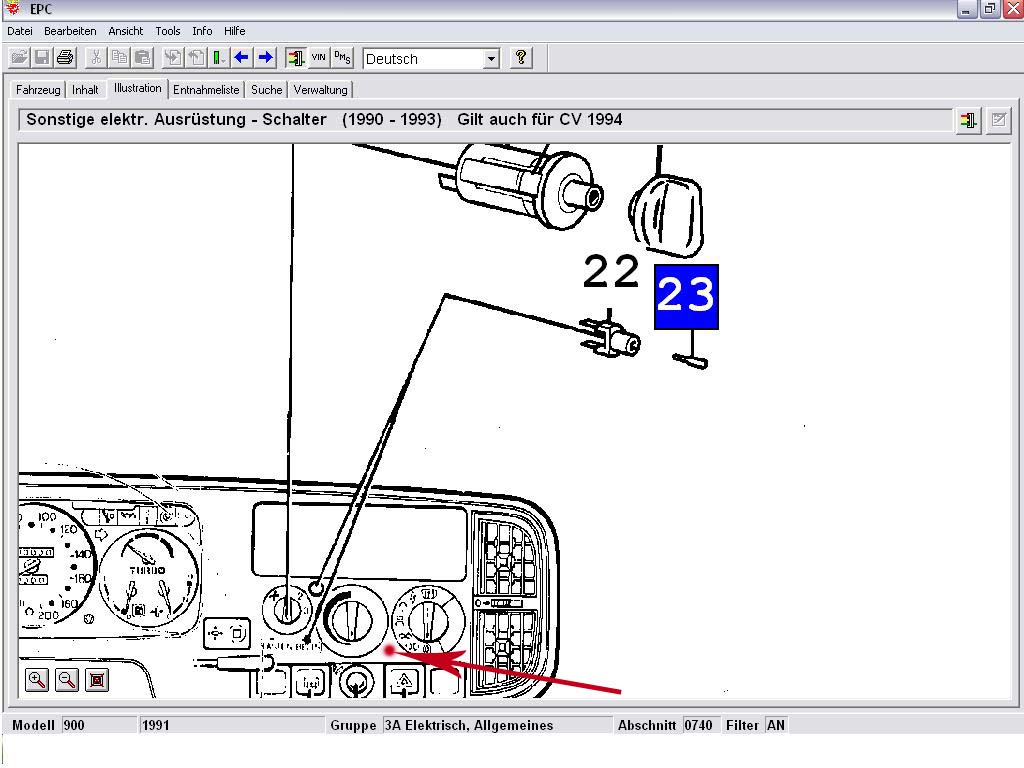
Task: Zoom out with magnifier minus icon
Action: [x=67, y=680]
